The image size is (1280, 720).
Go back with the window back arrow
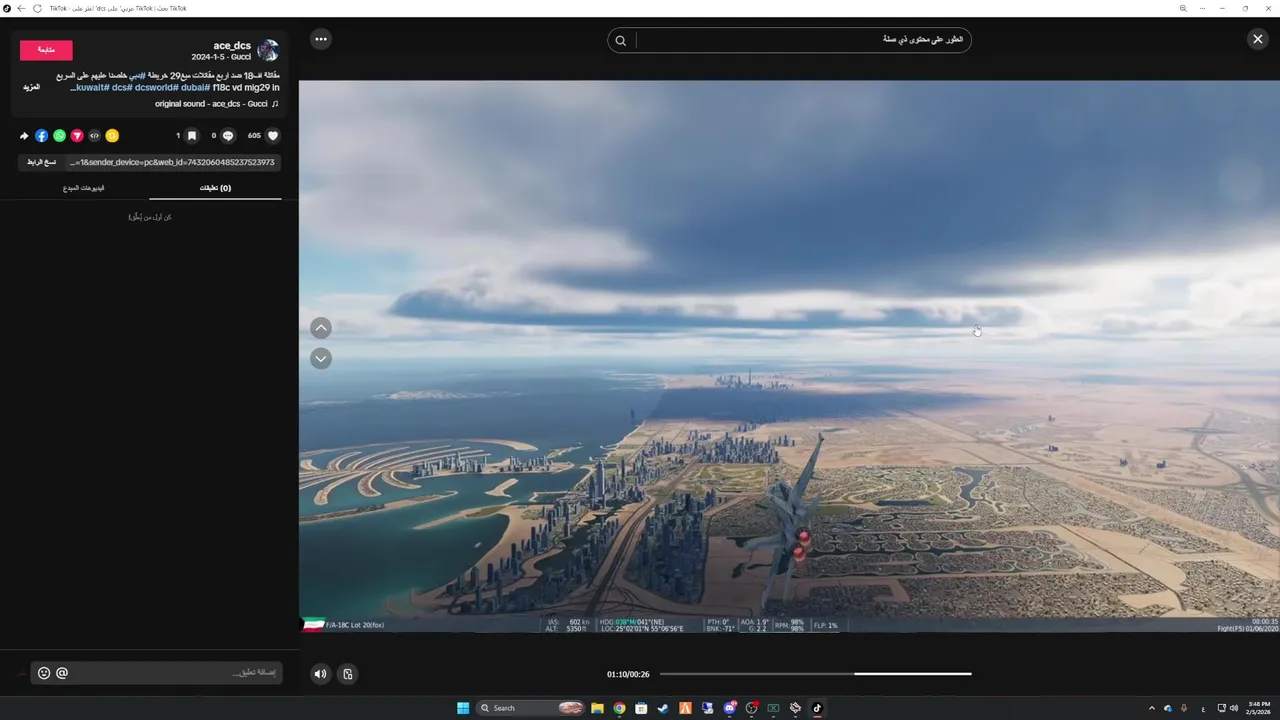[x=21, y=8]
